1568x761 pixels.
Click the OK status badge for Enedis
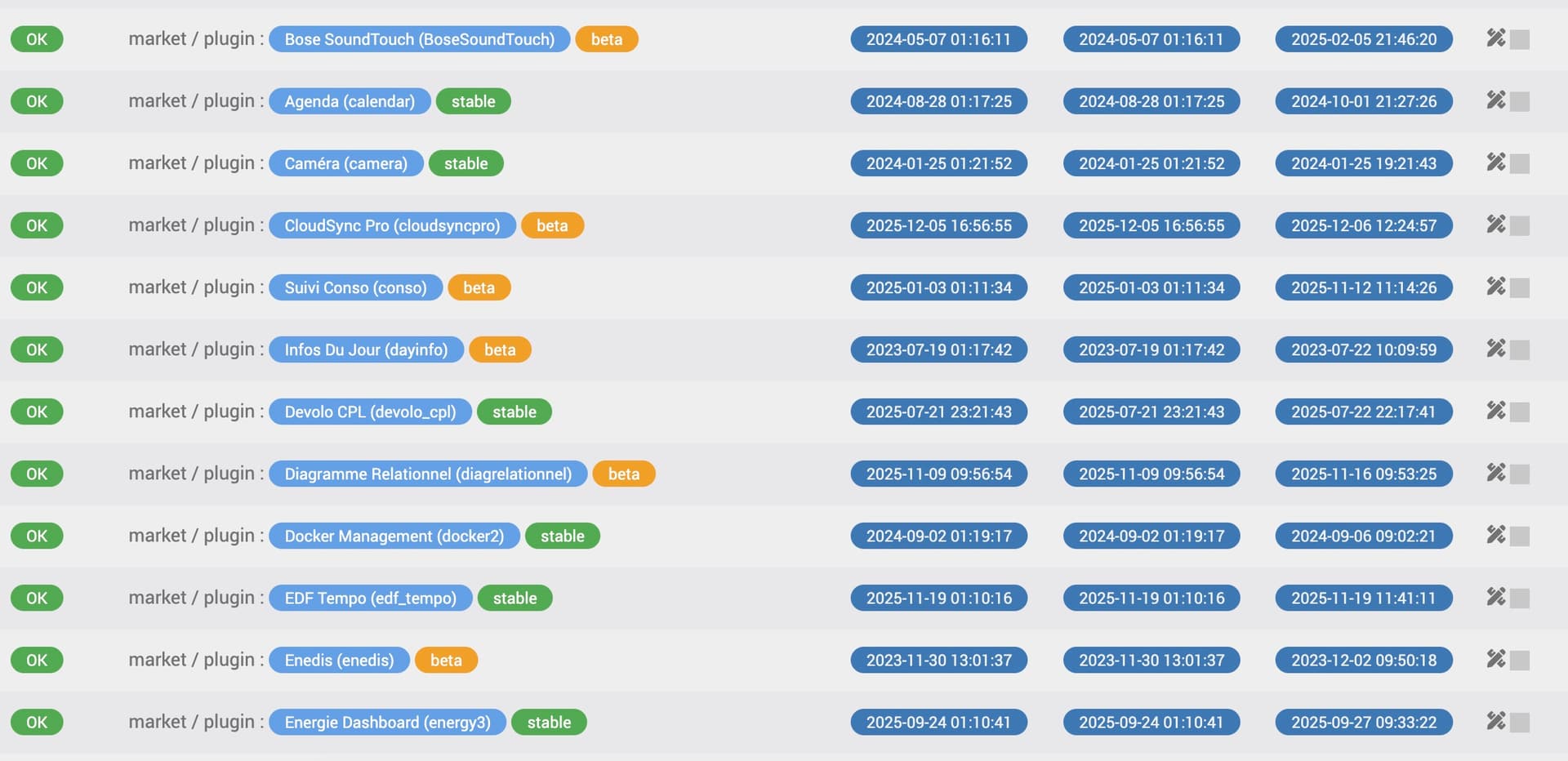[37, 660]
